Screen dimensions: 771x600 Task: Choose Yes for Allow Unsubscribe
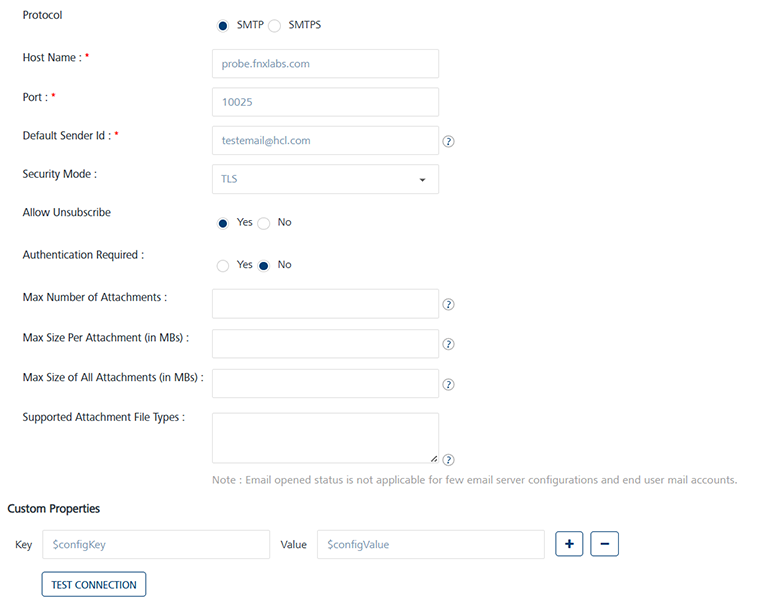pos(223,223)
